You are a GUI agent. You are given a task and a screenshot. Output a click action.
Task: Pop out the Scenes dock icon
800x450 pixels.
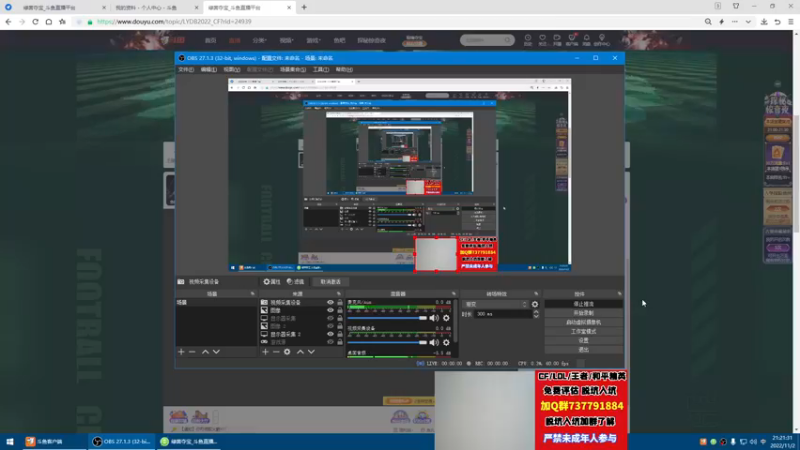click(252, 294)
